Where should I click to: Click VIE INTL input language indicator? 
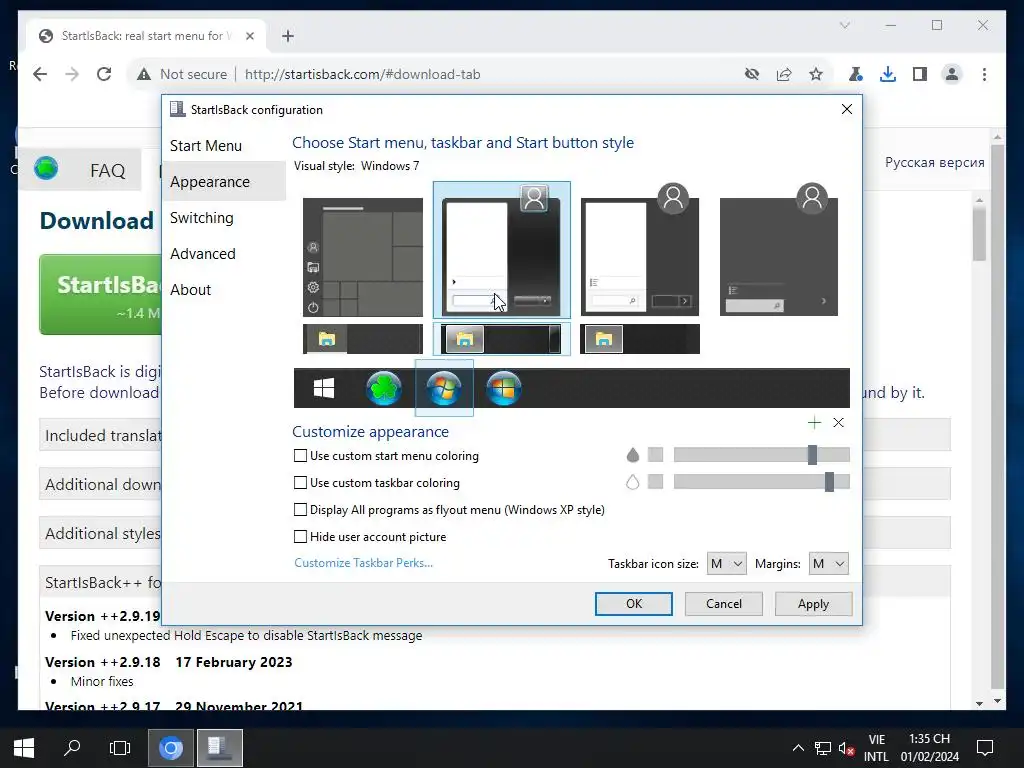pyautogui.click(x=876, y=748)
